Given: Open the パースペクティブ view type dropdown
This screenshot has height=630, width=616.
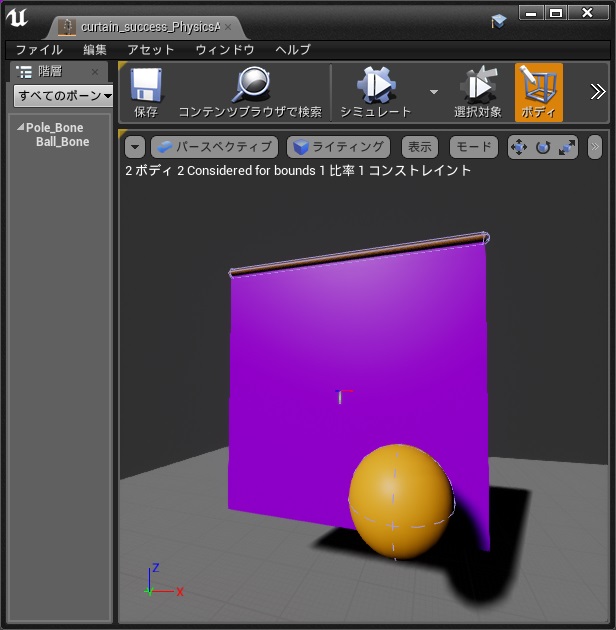Looking at the screenshot, I should coord(214,147).
